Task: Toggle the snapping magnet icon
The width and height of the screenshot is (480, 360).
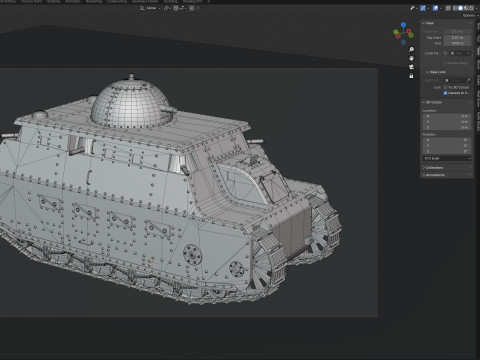Action: click(175, 8)
